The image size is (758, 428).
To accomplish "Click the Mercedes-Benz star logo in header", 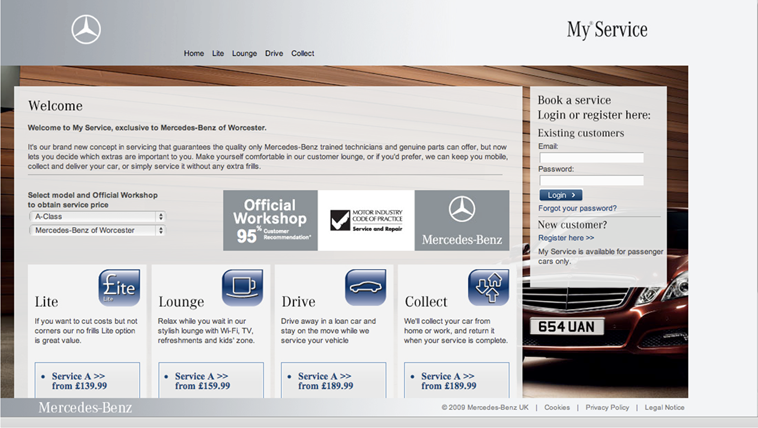I will point(86,30).
